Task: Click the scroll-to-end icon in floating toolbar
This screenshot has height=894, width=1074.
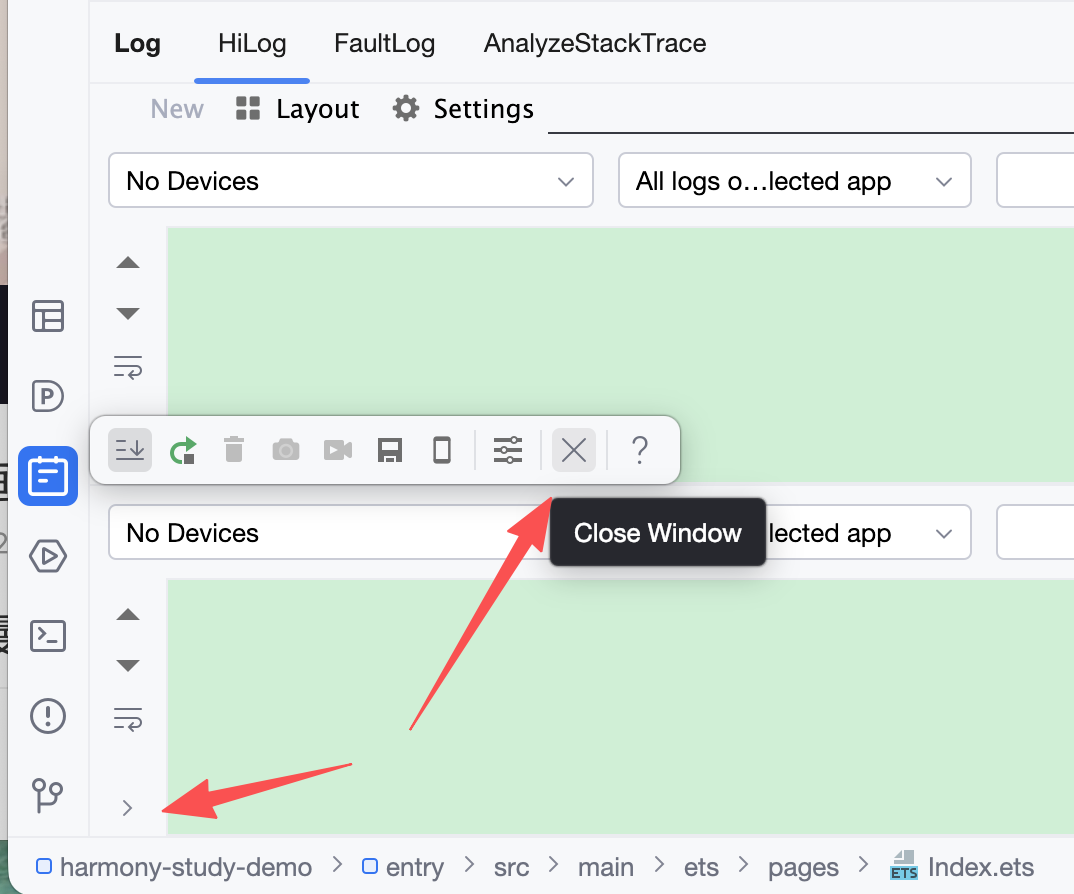Action: (130, 450)
